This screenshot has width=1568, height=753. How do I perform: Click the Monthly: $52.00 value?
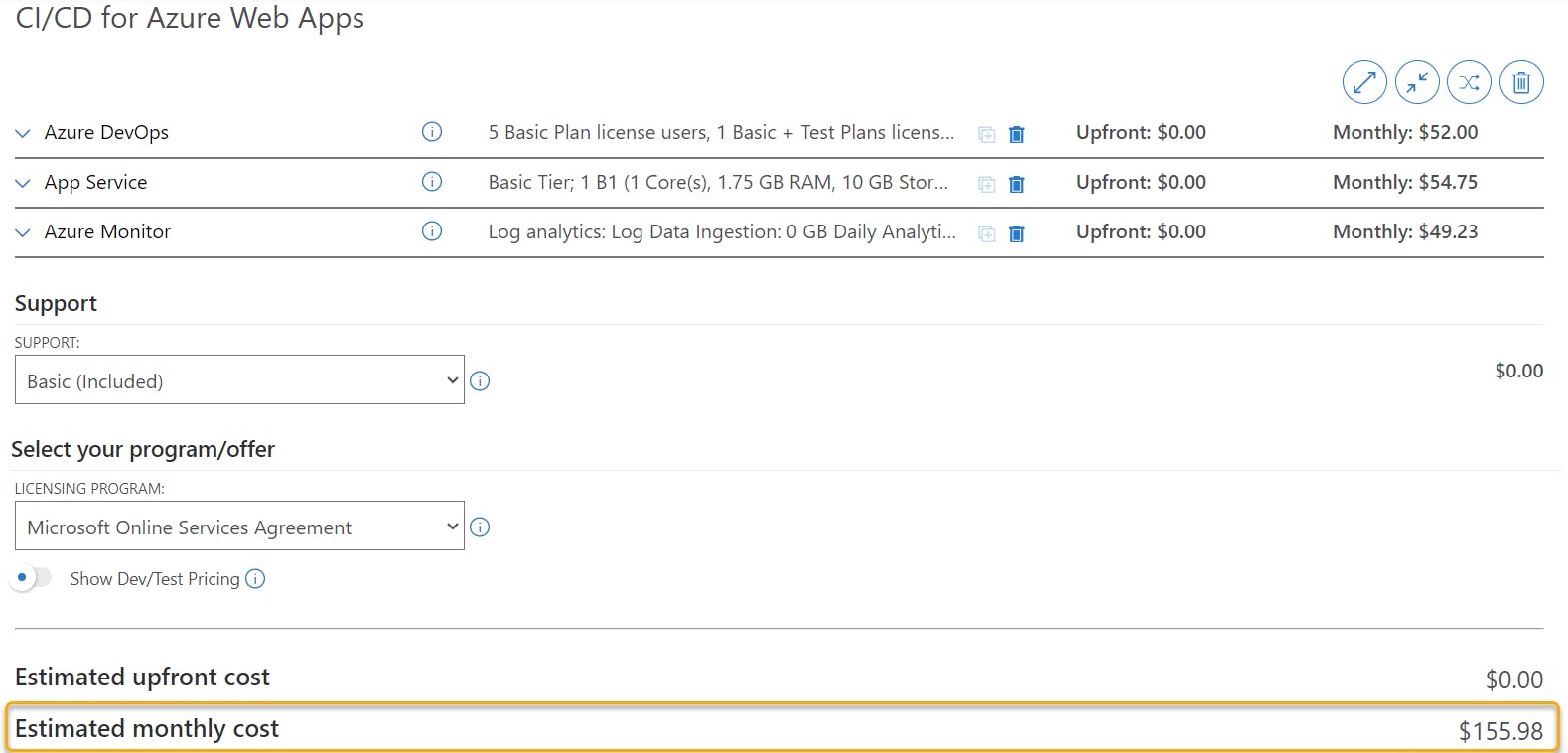(1405, 133)
